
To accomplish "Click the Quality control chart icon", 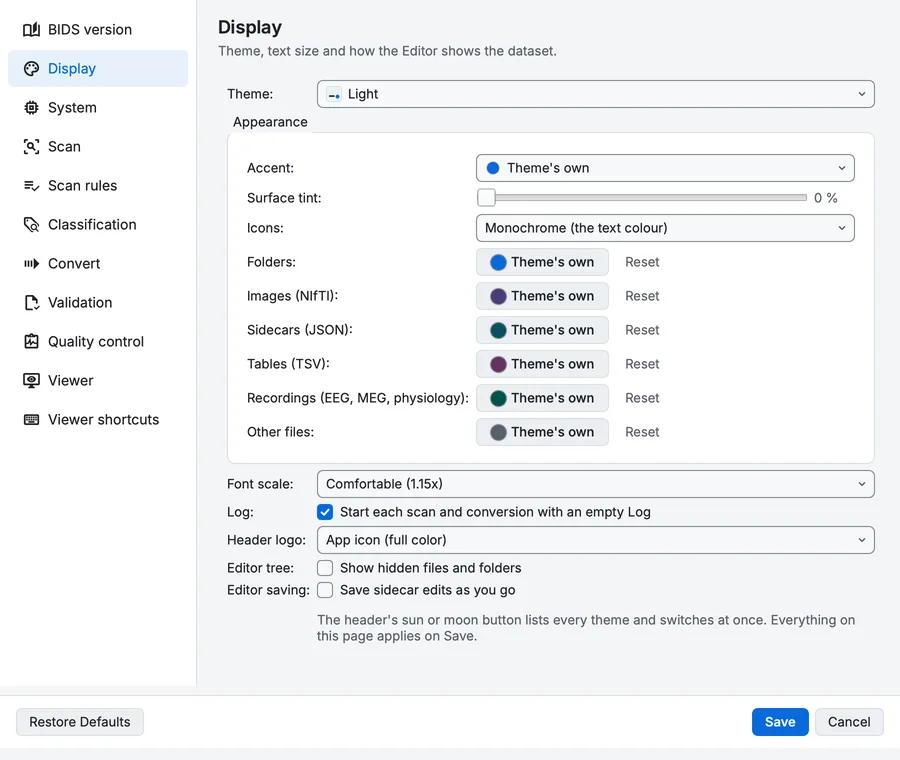I will pos(32,342).
